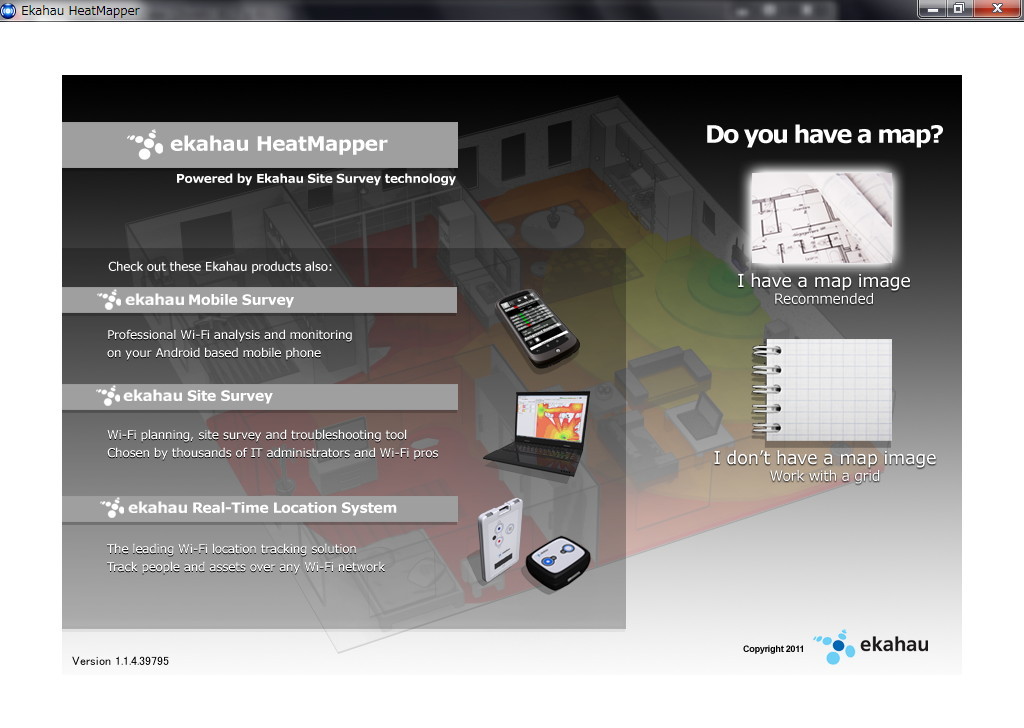Click the blue Ekahau dots logo near copyright
The height and width of the screenshot is (728, 1024).
click(x=834, y=646)
